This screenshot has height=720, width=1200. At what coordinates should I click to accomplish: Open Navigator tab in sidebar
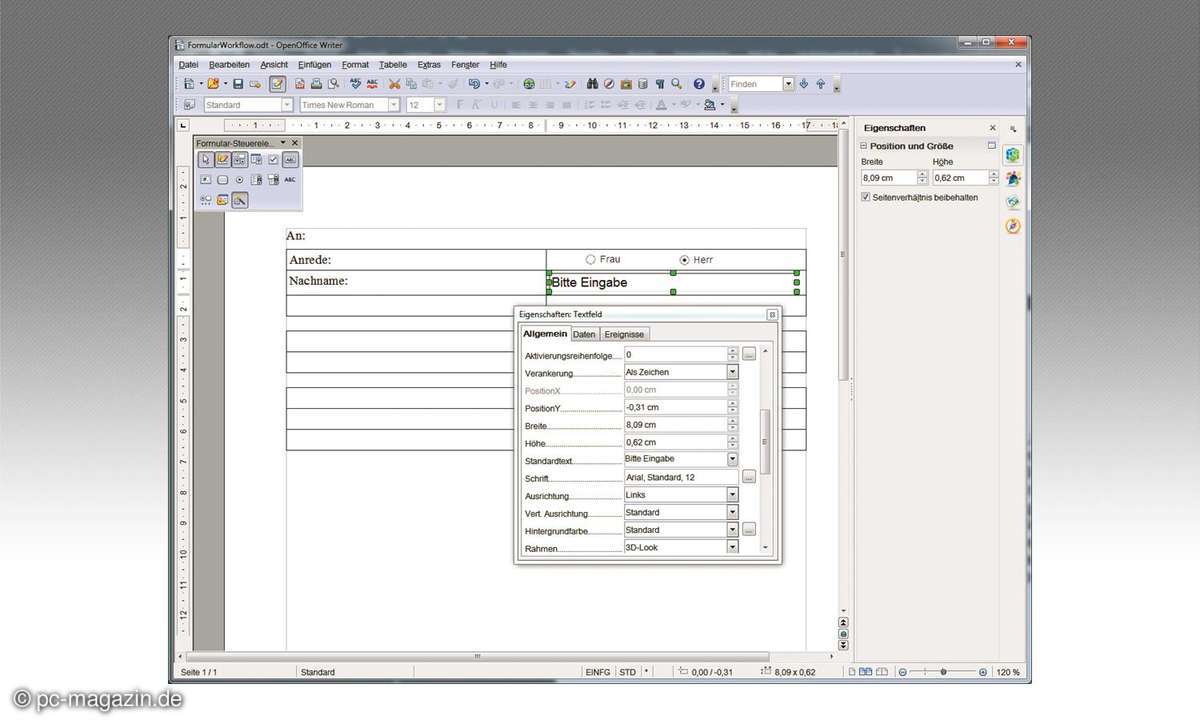[x=1013, y=227]
